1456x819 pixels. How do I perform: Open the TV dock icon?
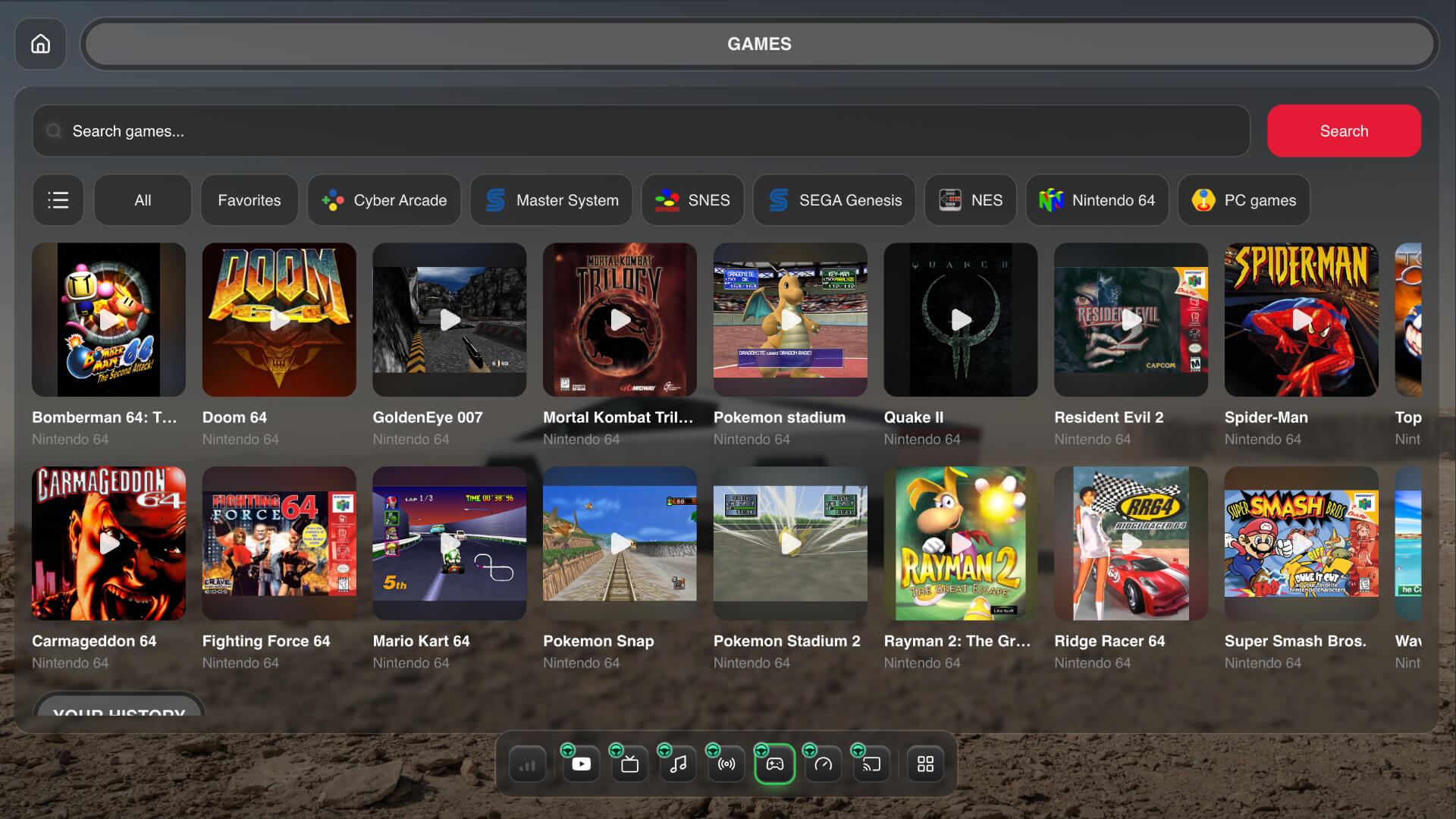[x=629, y=764]
